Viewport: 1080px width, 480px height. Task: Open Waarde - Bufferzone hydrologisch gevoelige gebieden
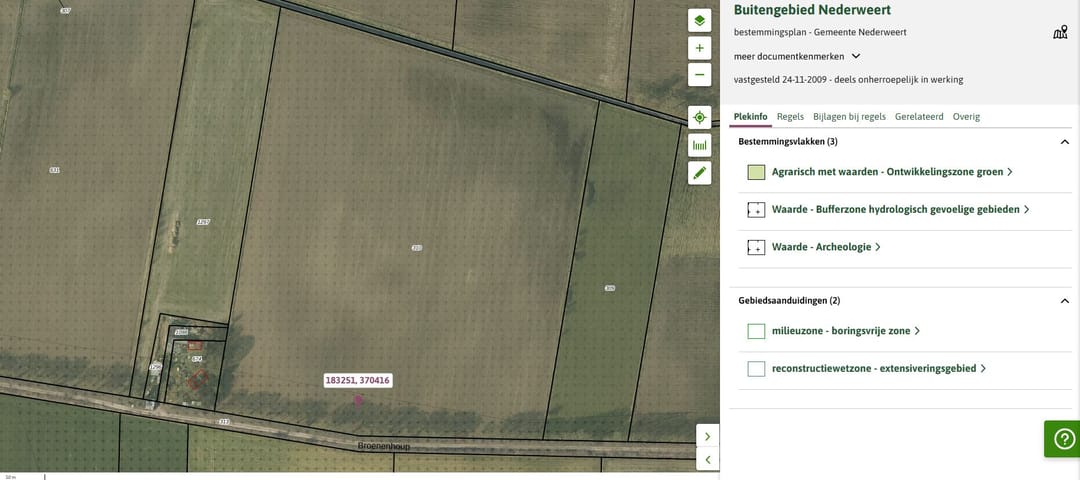[895, 210]
